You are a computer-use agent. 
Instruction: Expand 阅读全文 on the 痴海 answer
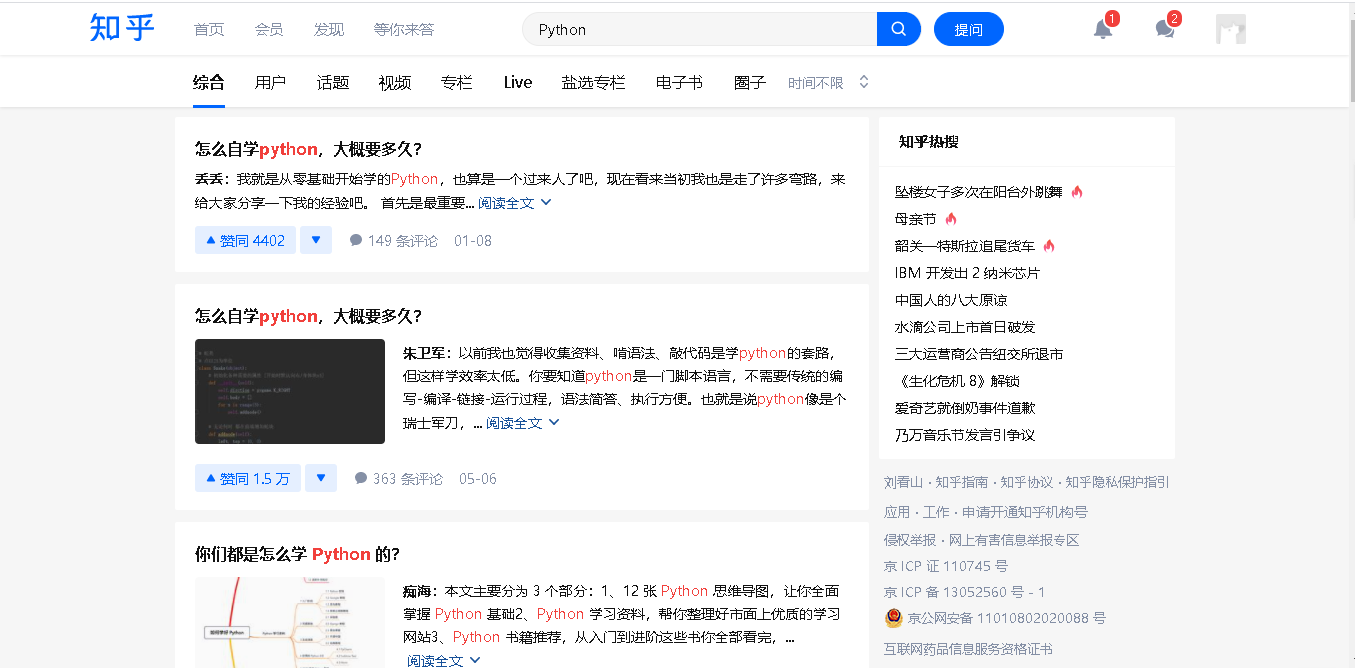(x=444, y=660)
